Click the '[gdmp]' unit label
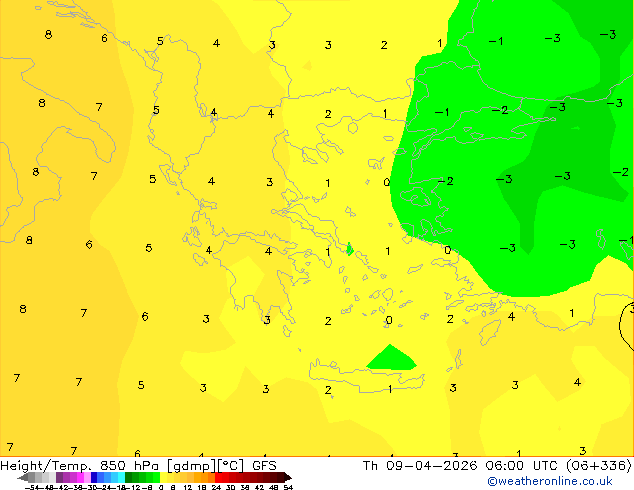634x490 pixels. [x=190, y=466]
